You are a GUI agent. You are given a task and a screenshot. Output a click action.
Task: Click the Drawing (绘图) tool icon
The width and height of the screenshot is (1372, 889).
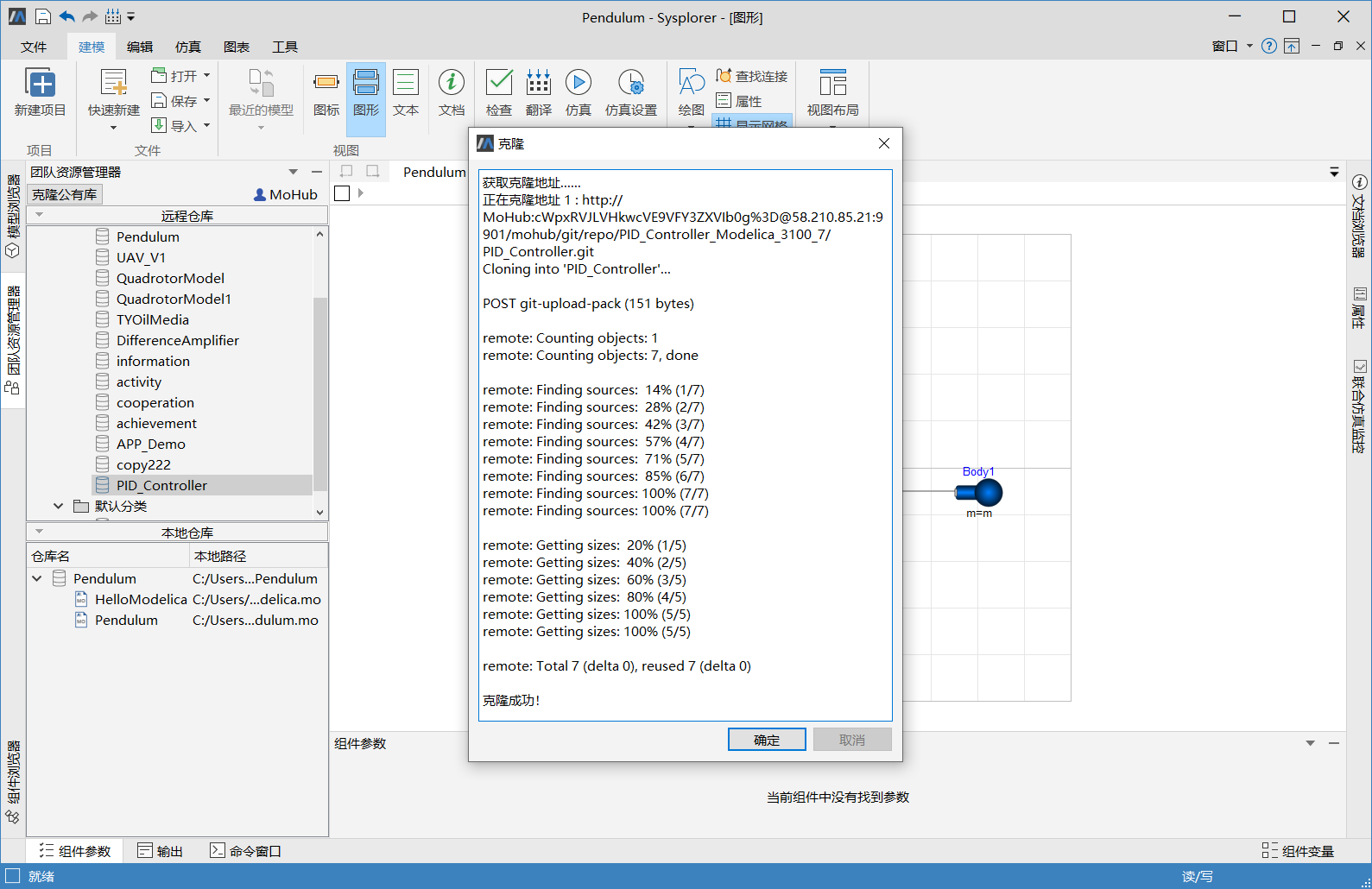[692, 83]
